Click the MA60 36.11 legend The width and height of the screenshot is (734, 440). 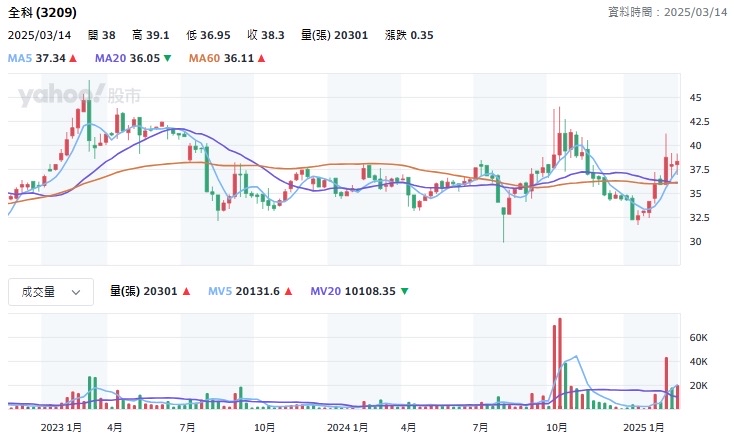click(x=221, y=59)
